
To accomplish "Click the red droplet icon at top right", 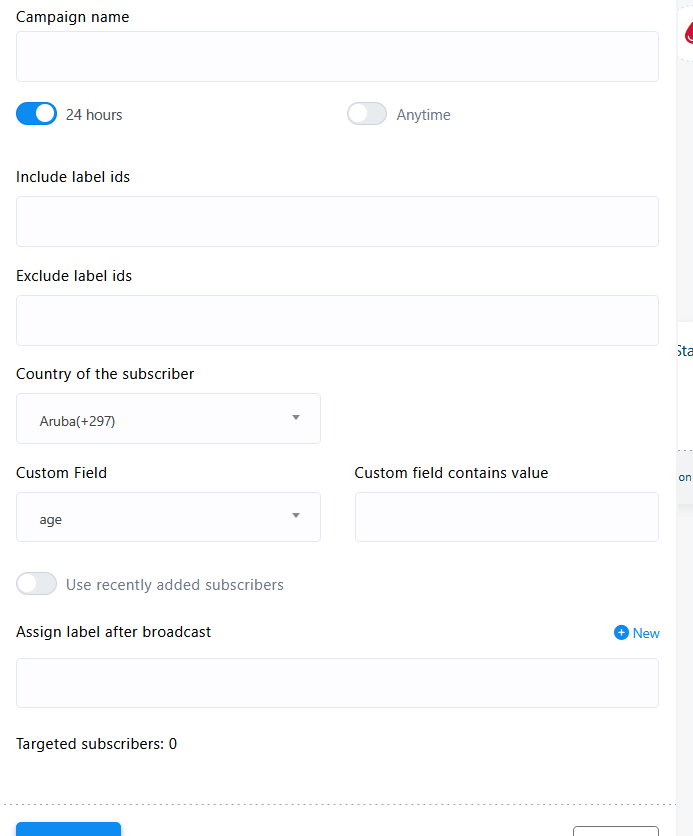I will [x=688, y=33].
